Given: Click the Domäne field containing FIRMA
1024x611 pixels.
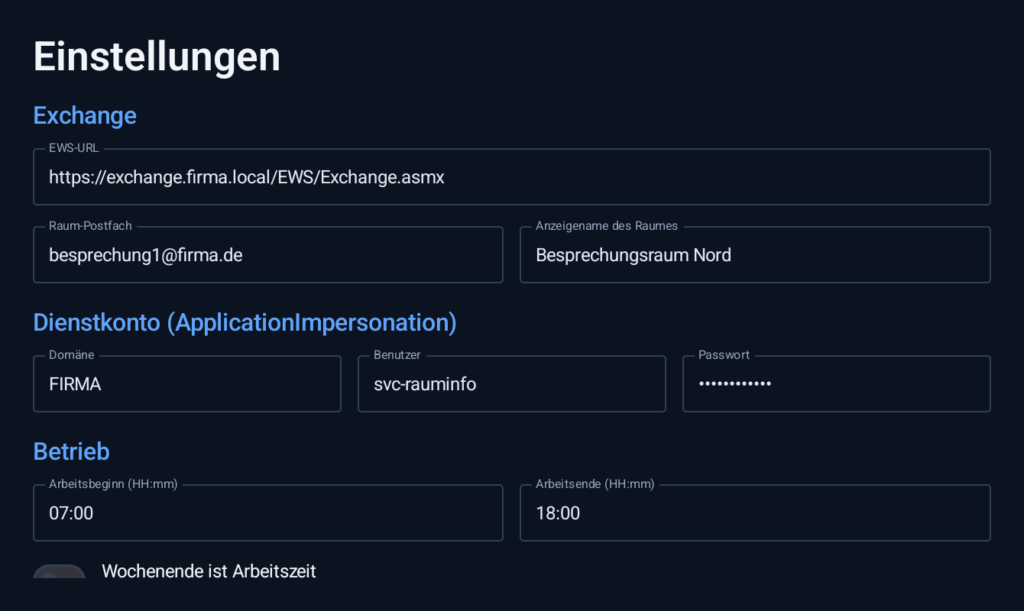Looking at the screenshot, I should click(187, 384).
